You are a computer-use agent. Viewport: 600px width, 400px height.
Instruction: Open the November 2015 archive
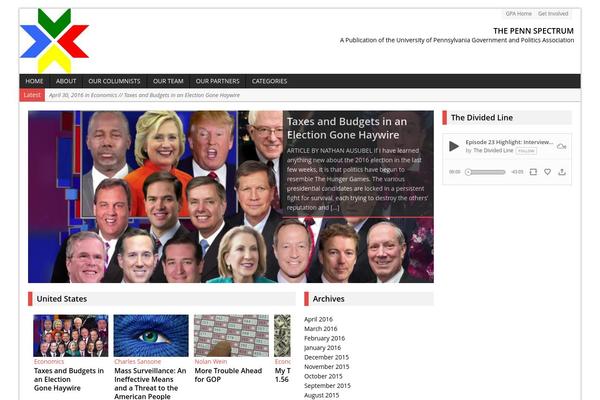tap(327, 367)
